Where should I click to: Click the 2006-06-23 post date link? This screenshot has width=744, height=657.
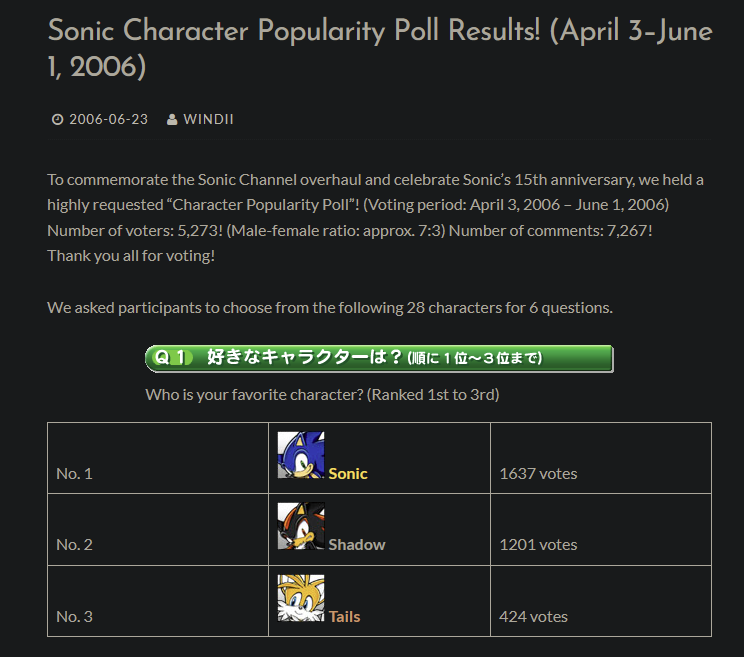(109, 120)
